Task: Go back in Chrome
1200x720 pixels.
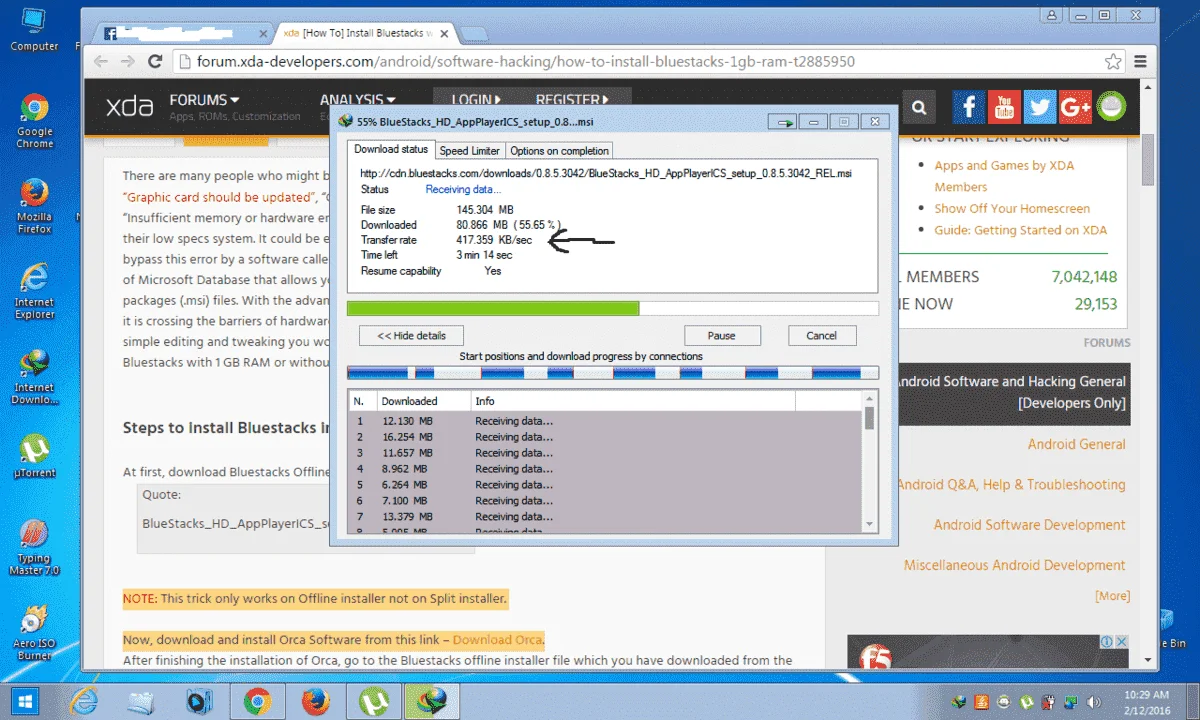Action: 101,61
